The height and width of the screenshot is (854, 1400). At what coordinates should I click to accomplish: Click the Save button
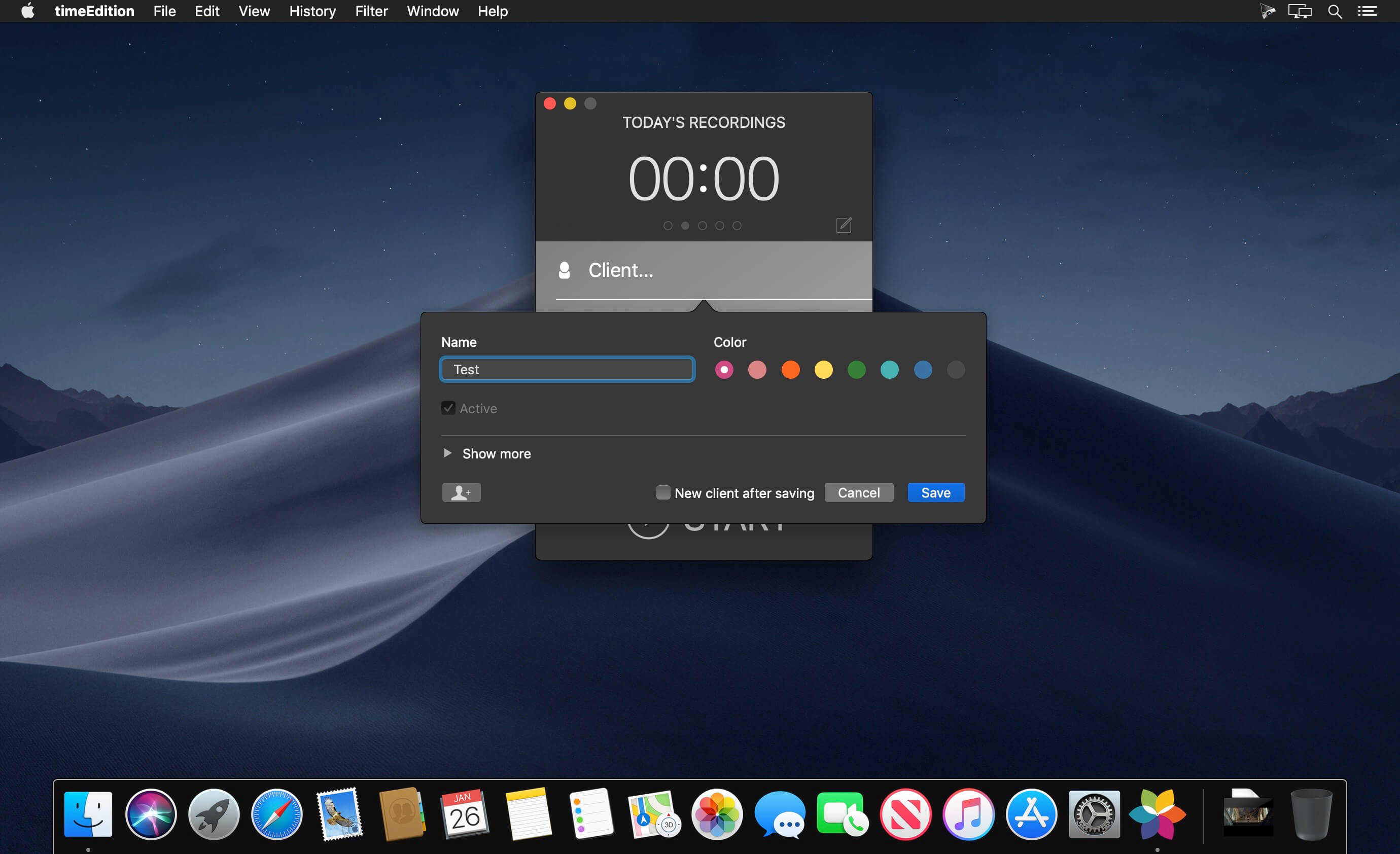click(936, 492)
